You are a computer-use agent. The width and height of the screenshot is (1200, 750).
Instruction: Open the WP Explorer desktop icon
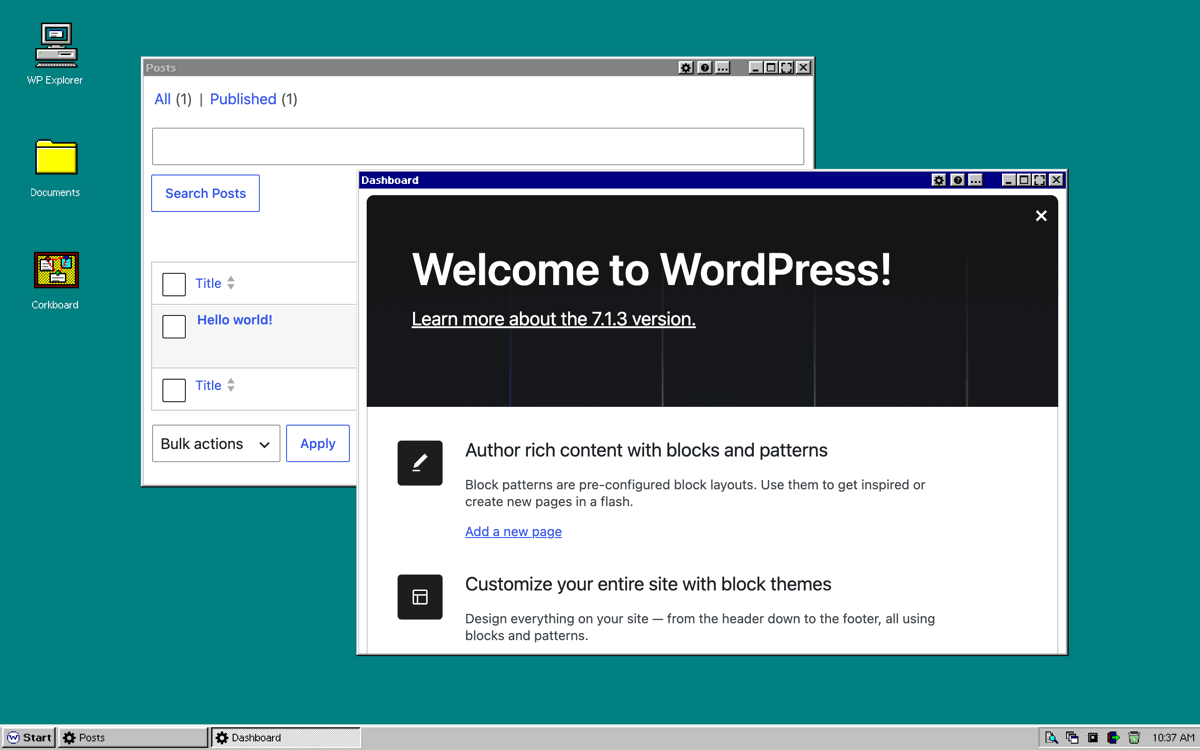coord(55,54)
